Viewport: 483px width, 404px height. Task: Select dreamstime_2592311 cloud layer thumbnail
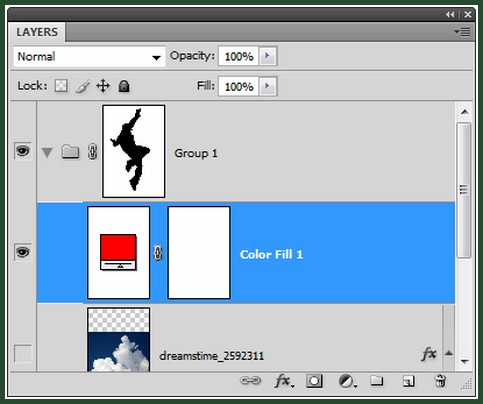118,340
